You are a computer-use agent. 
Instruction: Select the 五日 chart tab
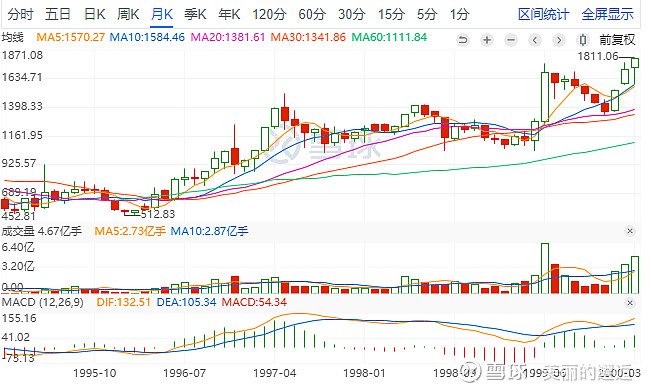(57, 15)
